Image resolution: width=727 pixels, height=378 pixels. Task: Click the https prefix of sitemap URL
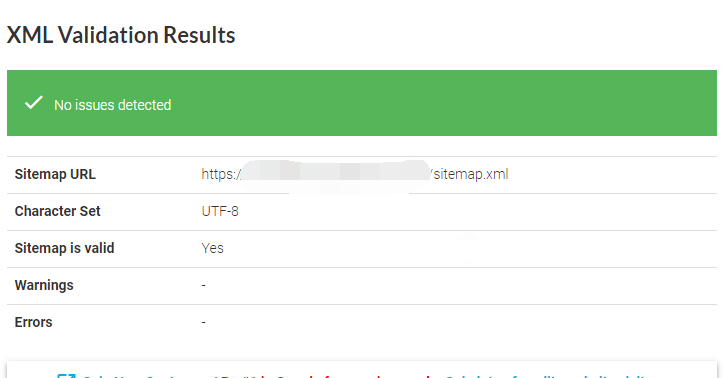coord(221,174)
